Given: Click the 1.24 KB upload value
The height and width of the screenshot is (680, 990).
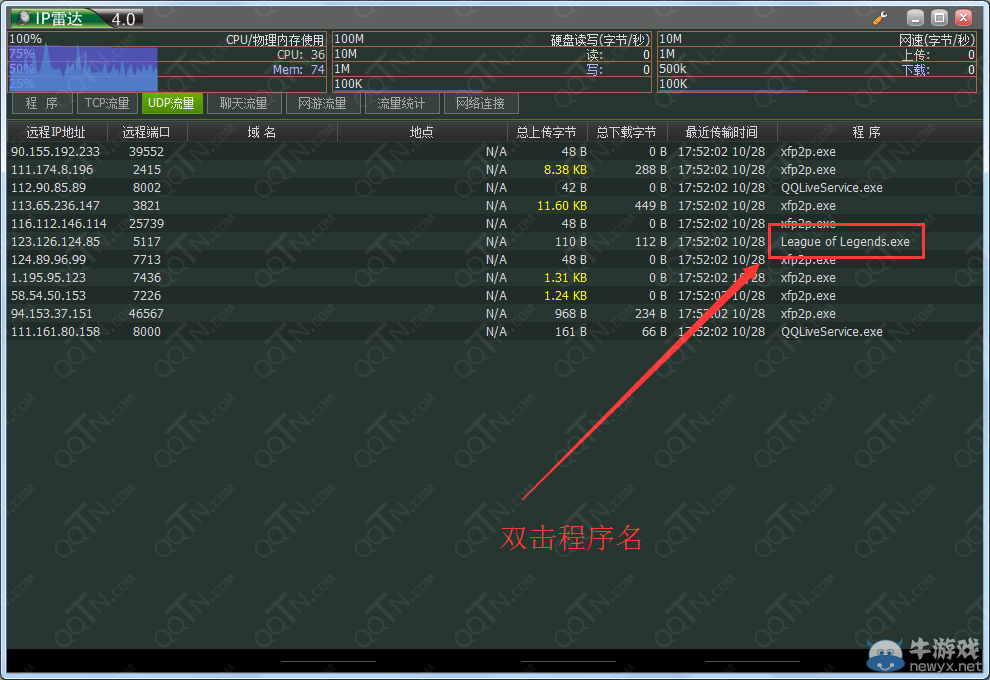Looking at the screenshot, I should coord(565,295).
